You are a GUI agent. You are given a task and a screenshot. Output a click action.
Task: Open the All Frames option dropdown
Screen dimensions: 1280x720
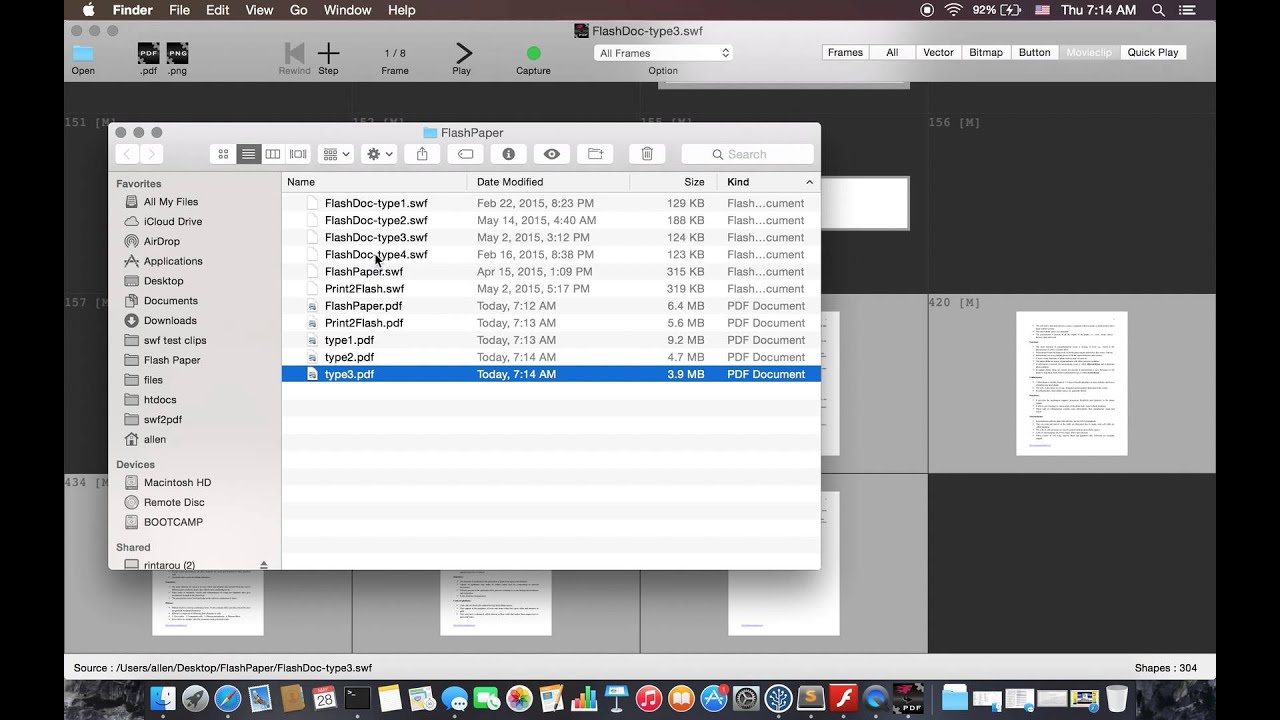click(x=663, y=53)
